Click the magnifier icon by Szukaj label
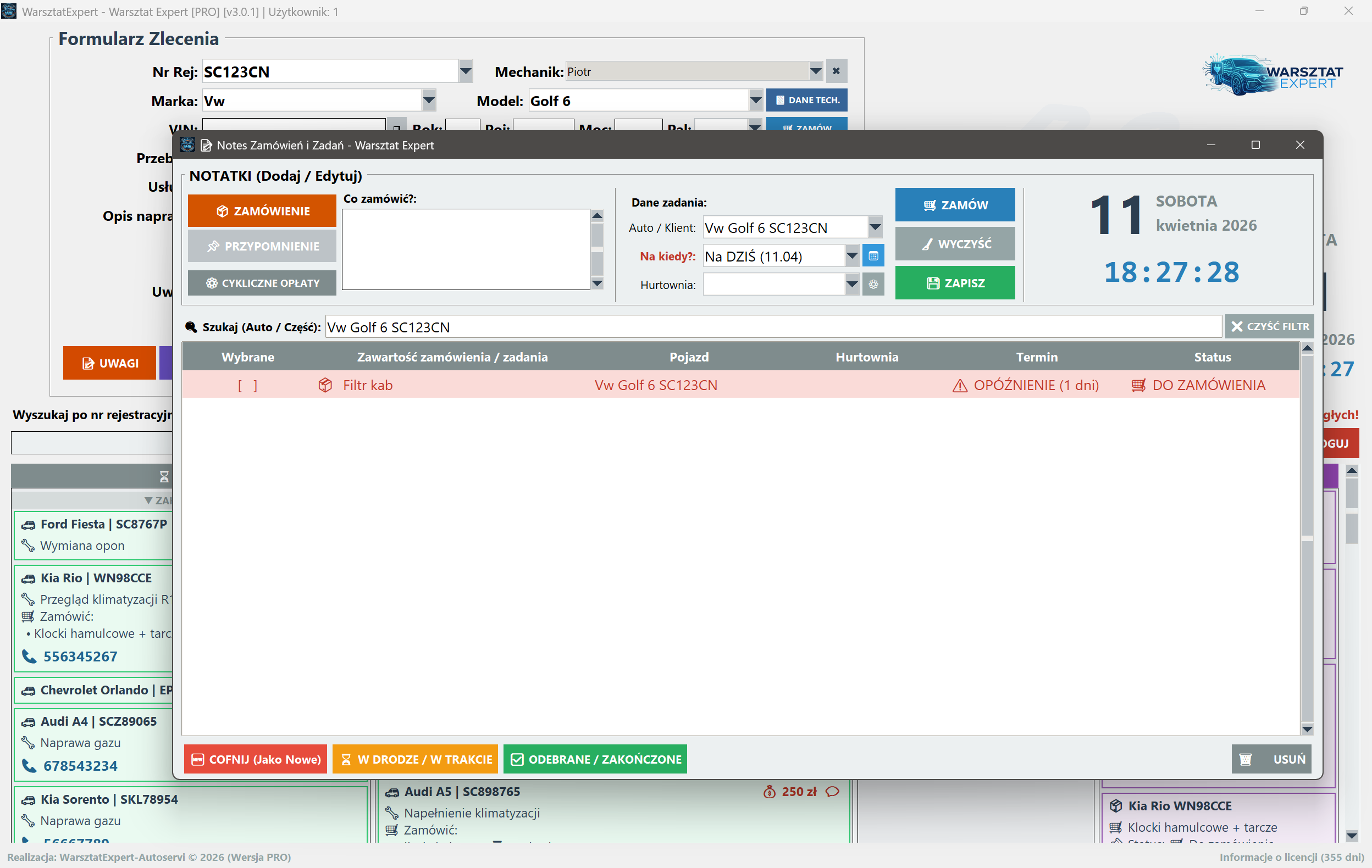 point(191,327)
